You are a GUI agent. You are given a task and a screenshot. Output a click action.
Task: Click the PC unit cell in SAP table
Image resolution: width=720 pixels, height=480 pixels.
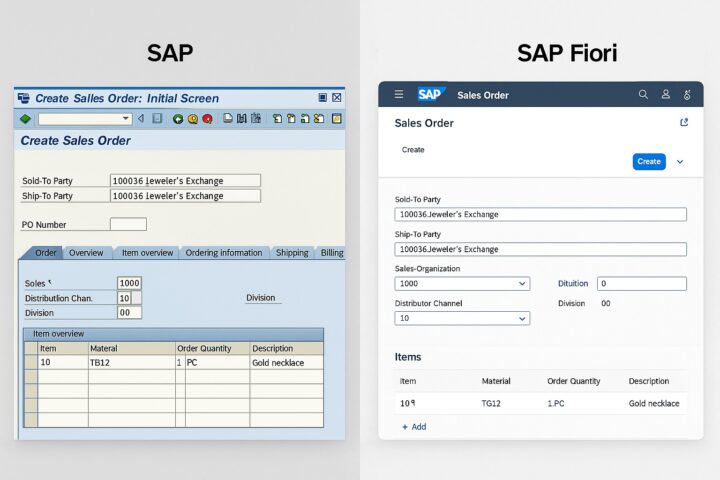click(x=217, y=362)
